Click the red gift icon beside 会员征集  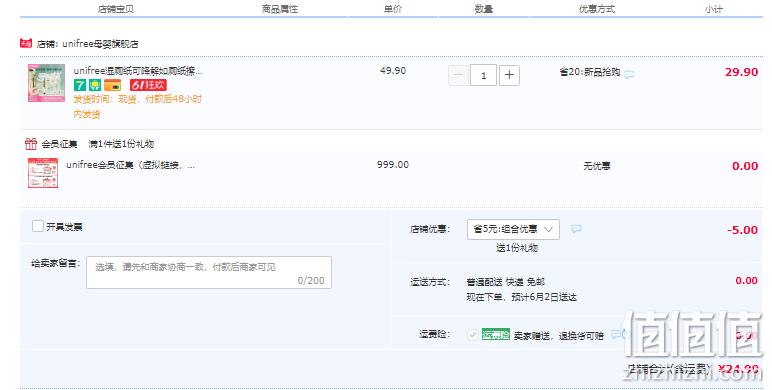coord(31,144)
